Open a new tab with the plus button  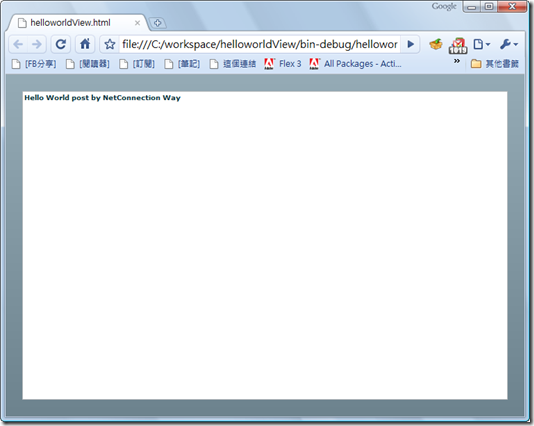coord(157,23)
